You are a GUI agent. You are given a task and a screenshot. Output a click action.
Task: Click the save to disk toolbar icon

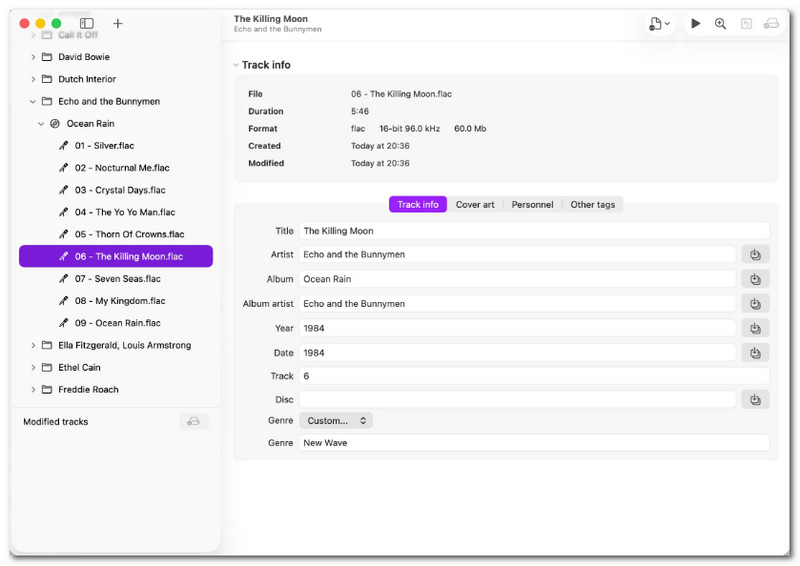(771, 23)
